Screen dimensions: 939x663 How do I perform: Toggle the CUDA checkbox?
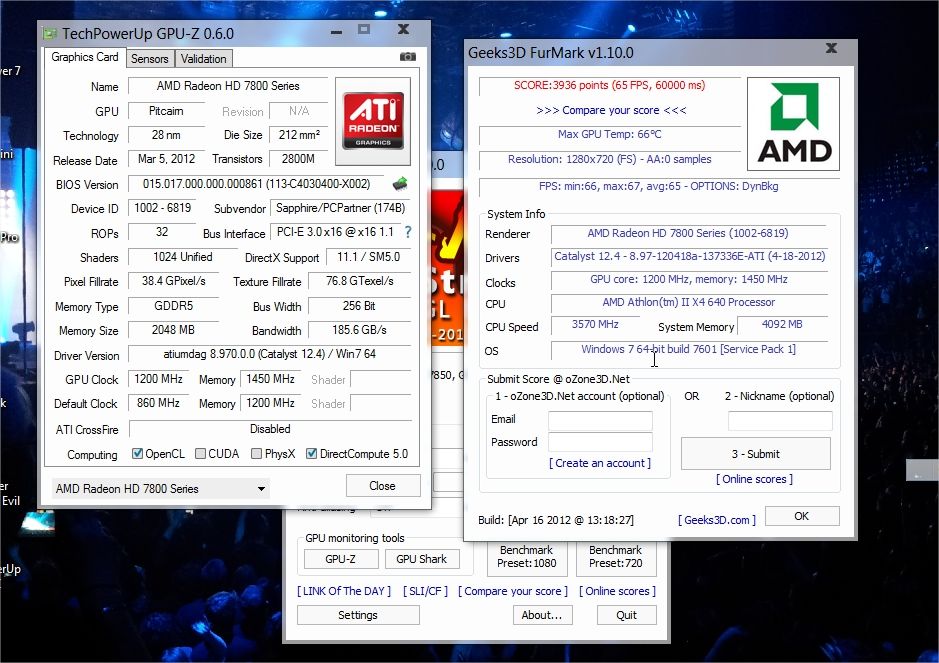click(x=201, y=453)
